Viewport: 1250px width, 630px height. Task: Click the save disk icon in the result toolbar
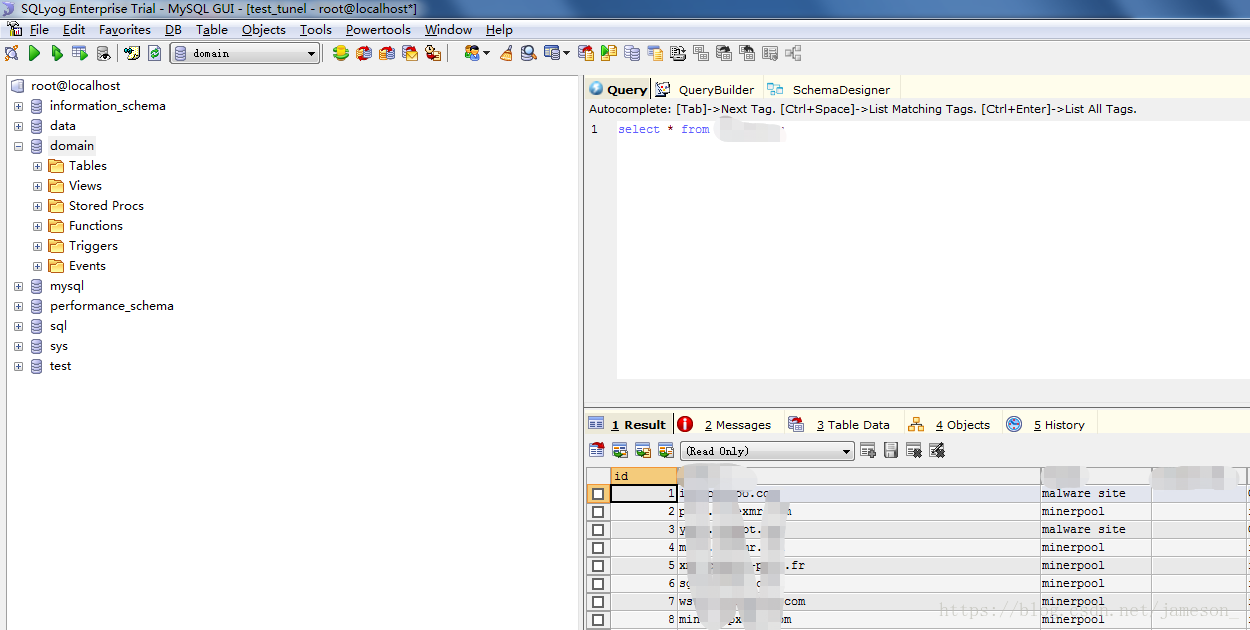click(891, 451)
